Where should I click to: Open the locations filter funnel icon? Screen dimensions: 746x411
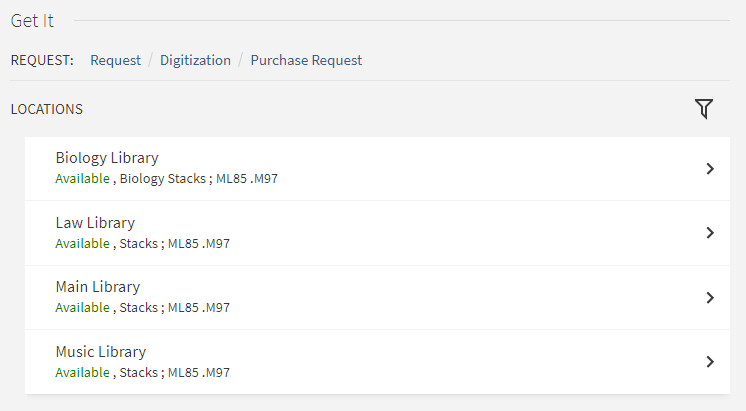coord(704,109)
